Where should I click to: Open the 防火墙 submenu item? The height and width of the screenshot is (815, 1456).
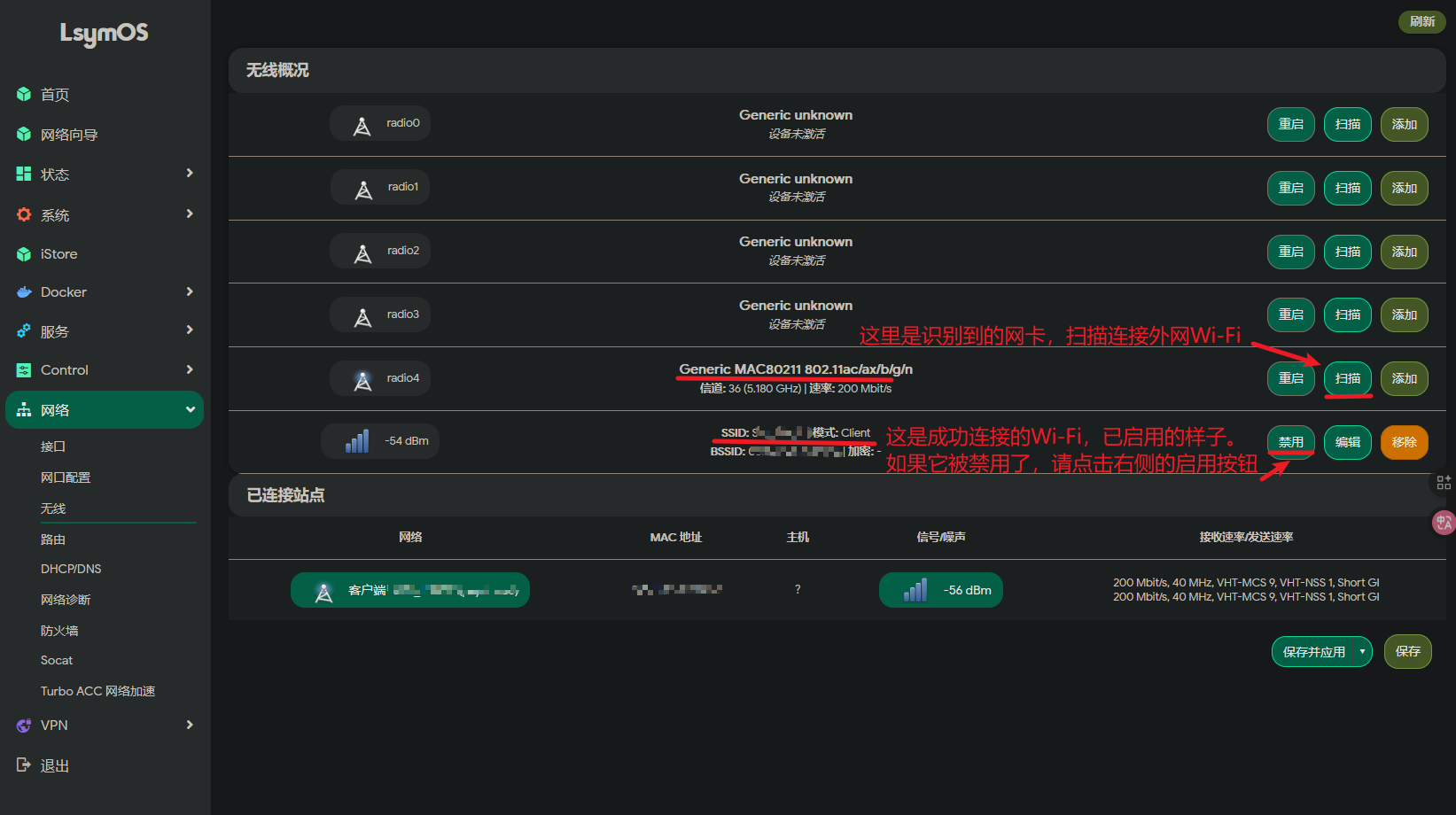[59, 631]
